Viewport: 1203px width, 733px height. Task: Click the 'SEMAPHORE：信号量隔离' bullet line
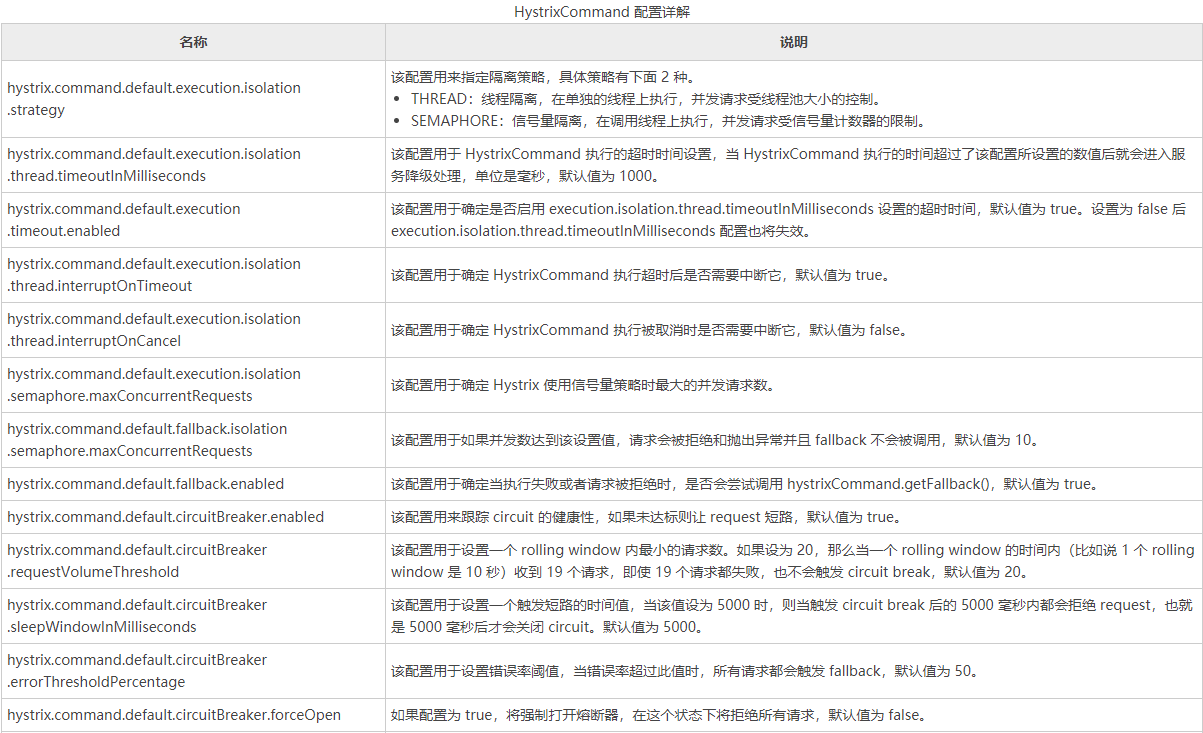[668, 121]
